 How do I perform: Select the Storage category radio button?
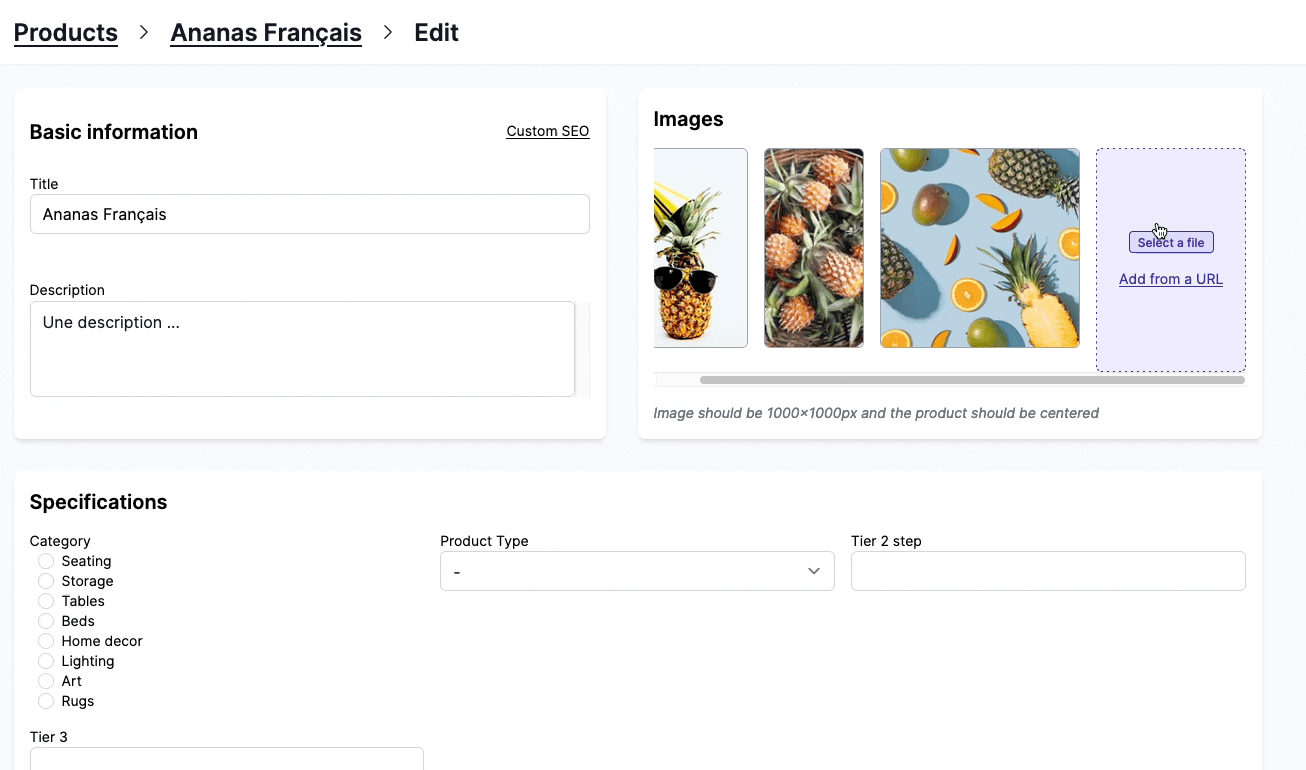(45, 581)
